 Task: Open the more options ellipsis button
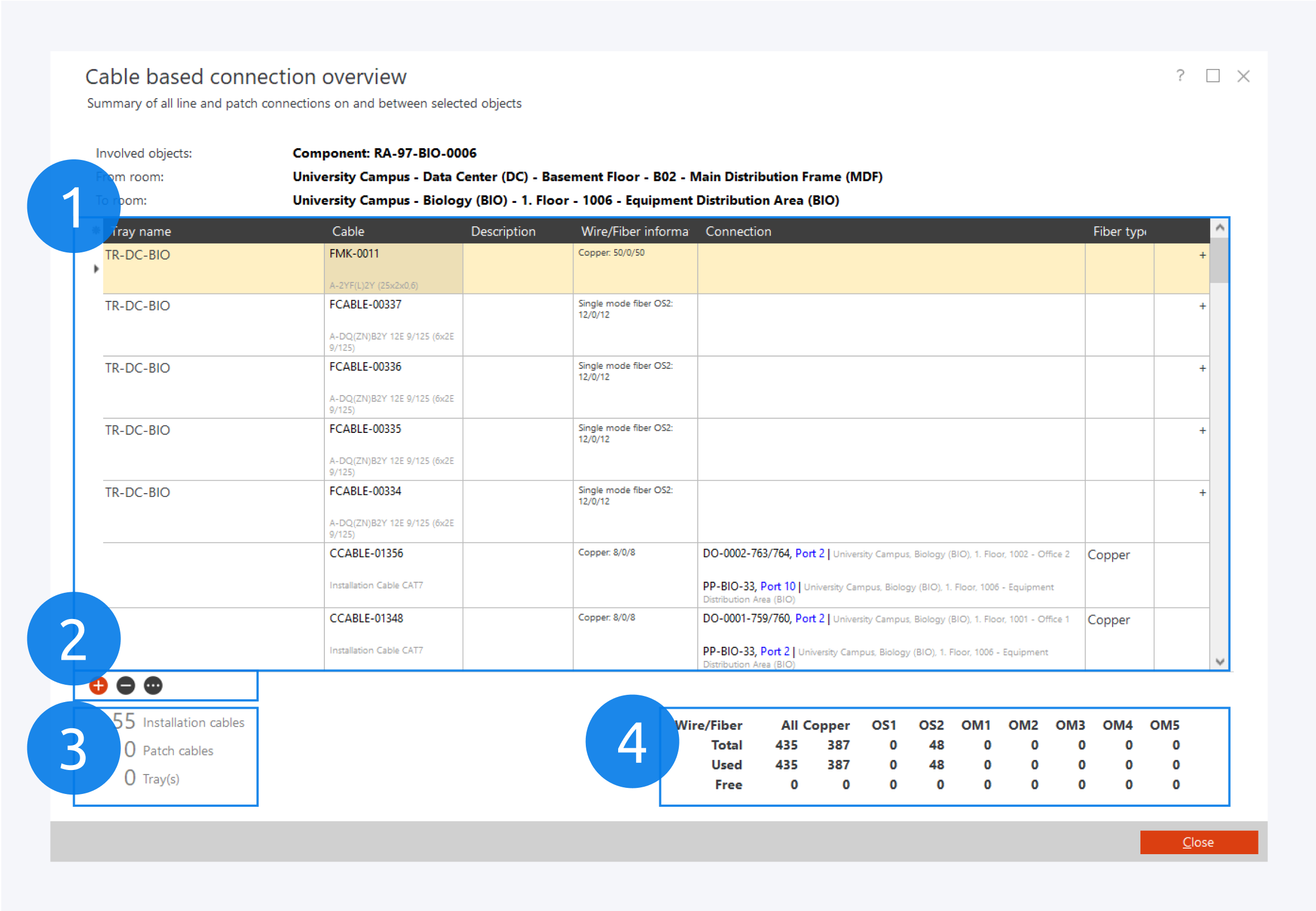(x=153, y=685)
